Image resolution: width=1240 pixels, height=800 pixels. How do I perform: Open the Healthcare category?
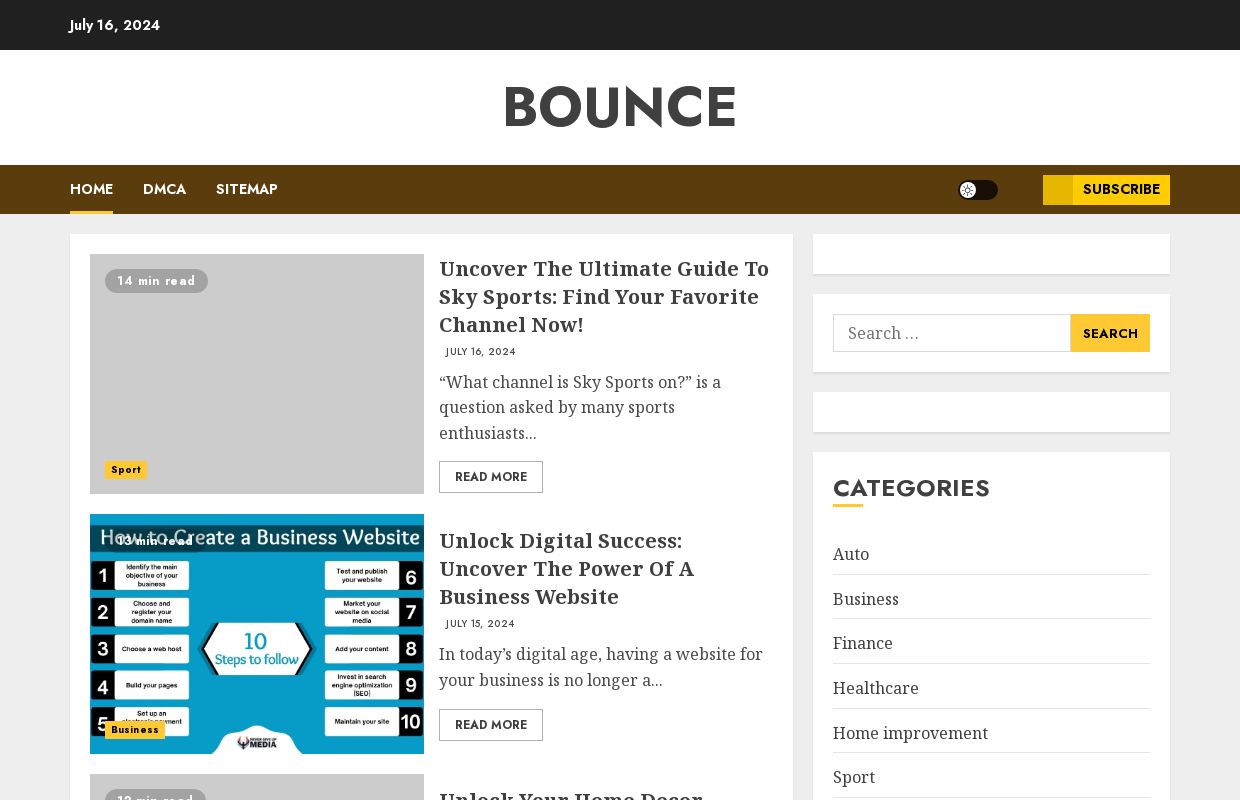coord(876,688)
